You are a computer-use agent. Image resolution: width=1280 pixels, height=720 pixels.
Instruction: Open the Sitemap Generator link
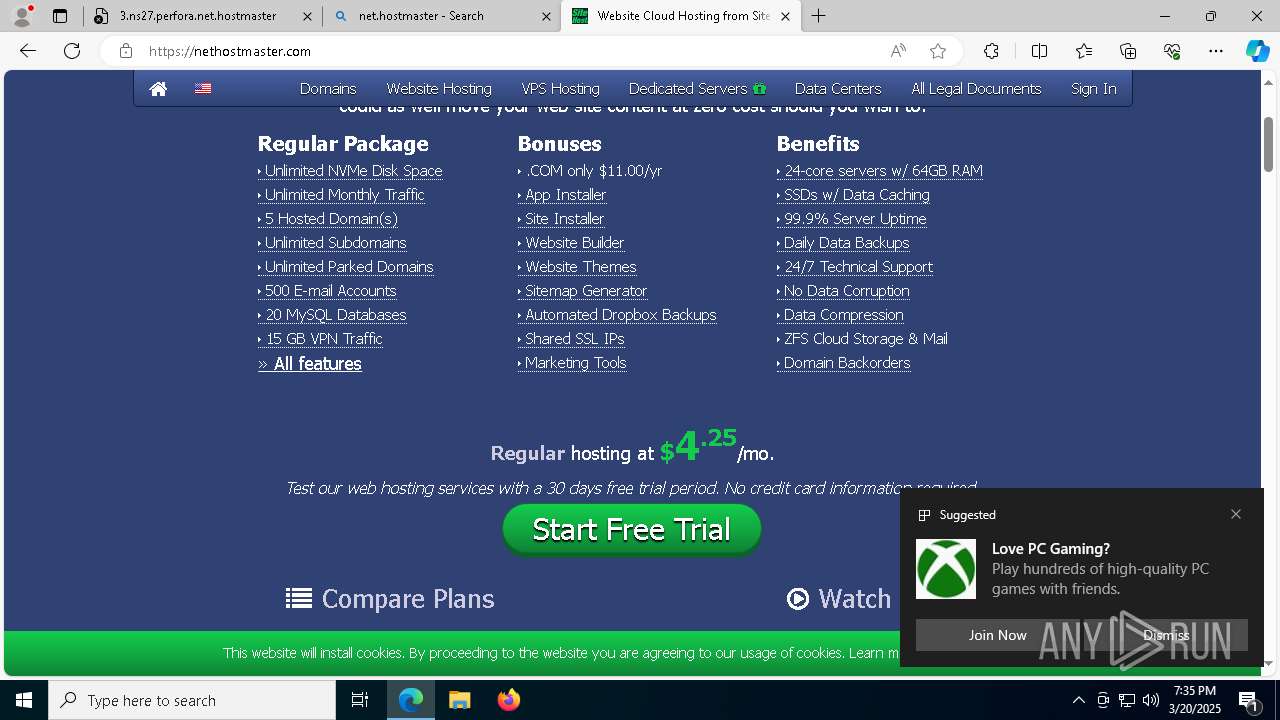point(583,291)
